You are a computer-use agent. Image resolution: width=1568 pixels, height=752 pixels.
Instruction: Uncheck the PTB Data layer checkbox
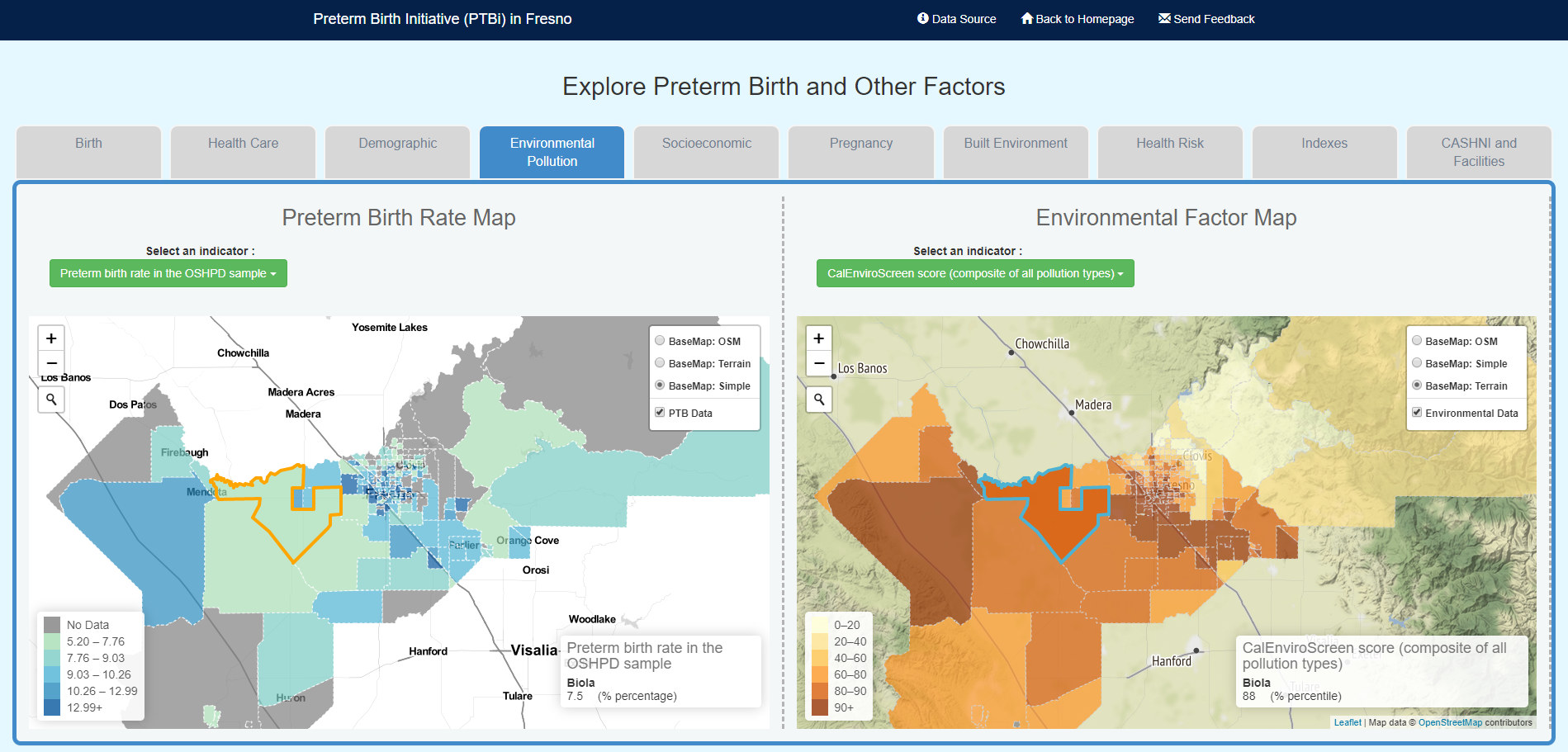[660, 413]
